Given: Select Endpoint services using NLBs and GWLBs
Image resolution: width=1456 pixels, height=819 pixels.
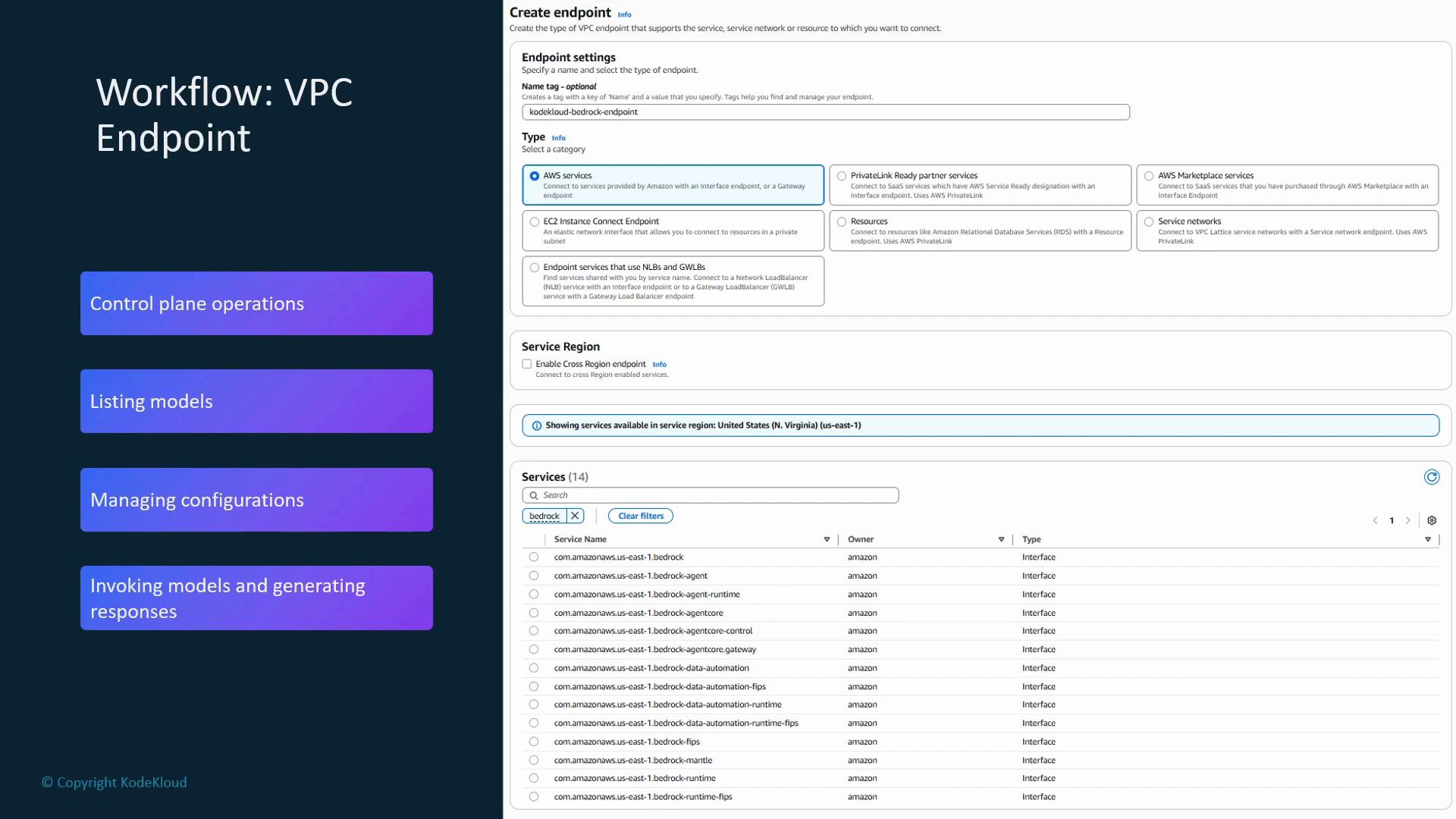Looking at the screenshot, I should pyautogui.click(x=535, y=268).
